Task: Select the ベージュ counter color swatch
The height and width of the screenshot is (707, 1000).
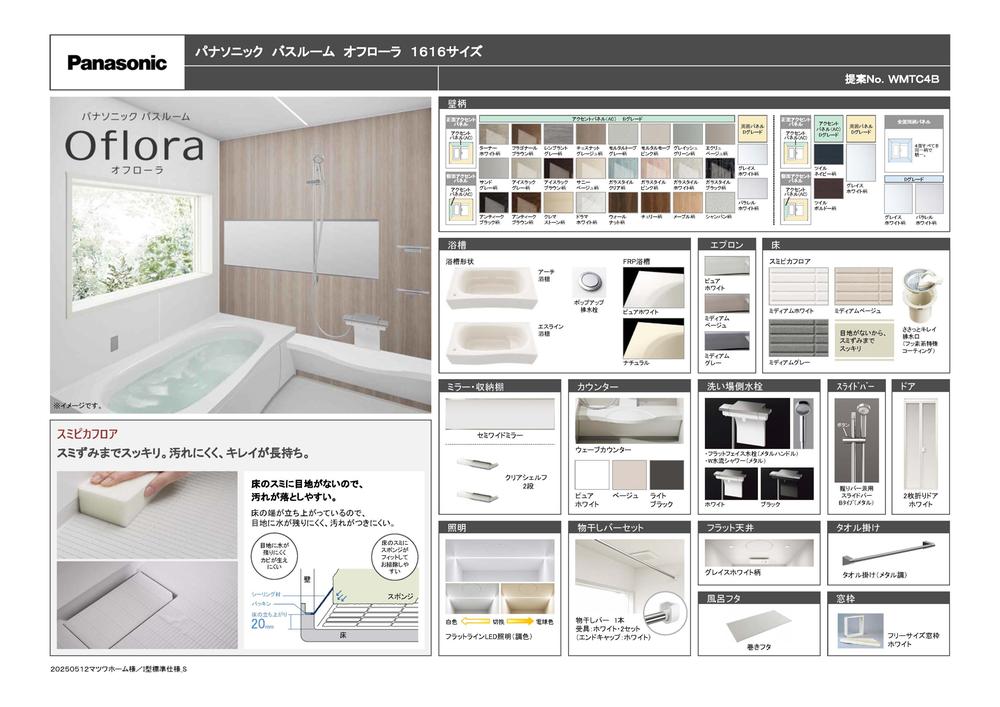Action: (629, 474)
